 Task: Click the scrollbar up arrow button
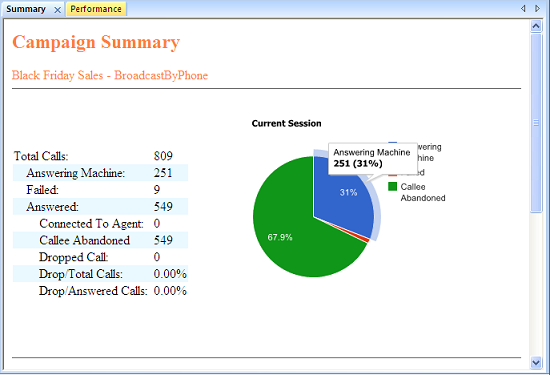click(536, 26)
